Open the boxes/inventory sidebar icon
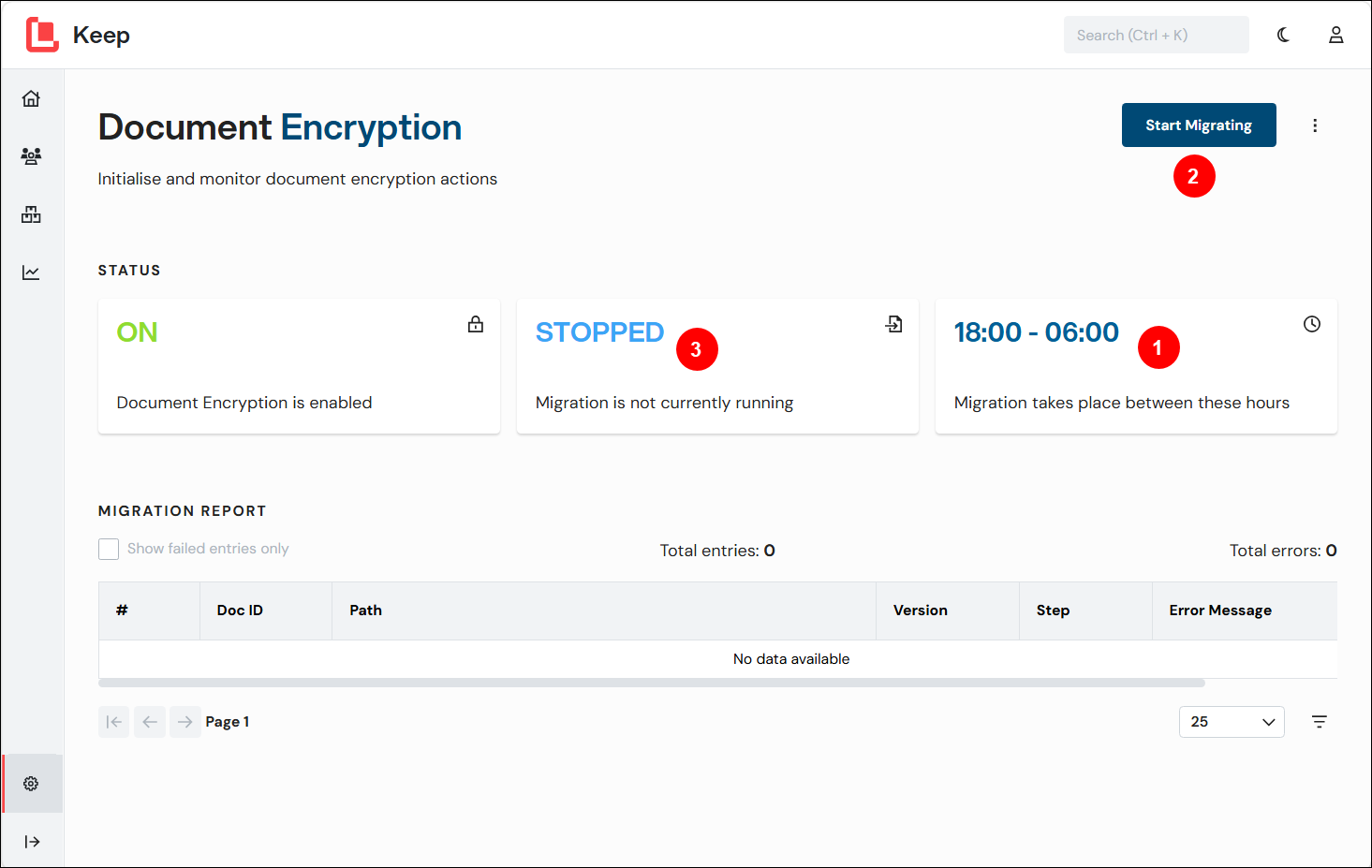Viewport: 1372px width, 868px height. pos(31,214)
